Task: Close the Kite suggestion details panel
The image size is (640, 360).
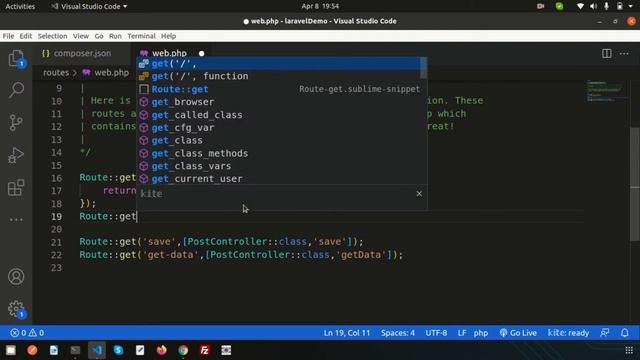Action: coord(419,193)
